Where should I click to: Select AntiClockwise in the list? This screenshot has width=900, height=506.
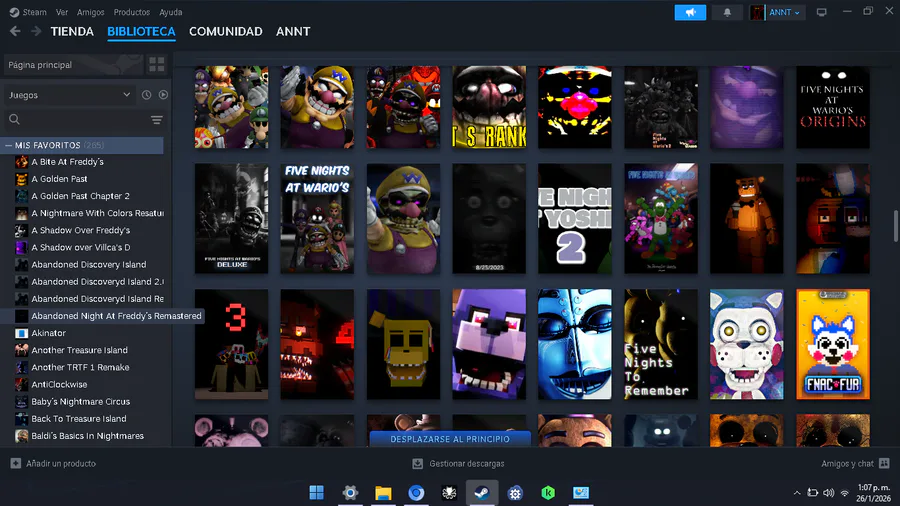tap(83, 384)
